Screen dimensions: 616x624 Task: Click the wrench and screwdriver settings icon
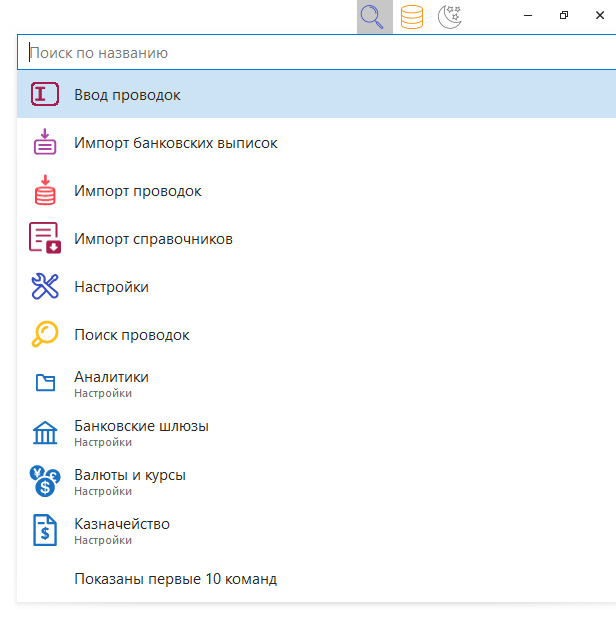(x=45, y=287)
